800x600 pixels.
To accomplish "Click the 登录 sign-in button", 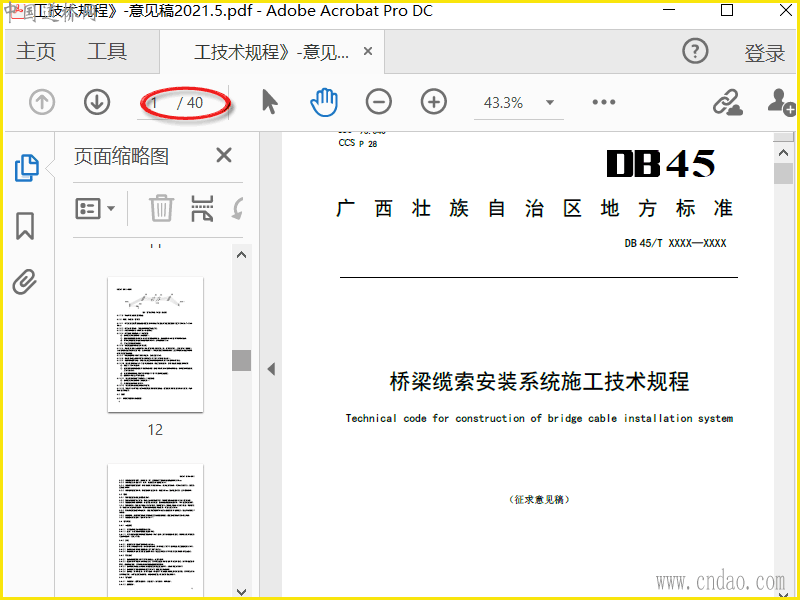I will pyautogui.click(x=764, y=53).
